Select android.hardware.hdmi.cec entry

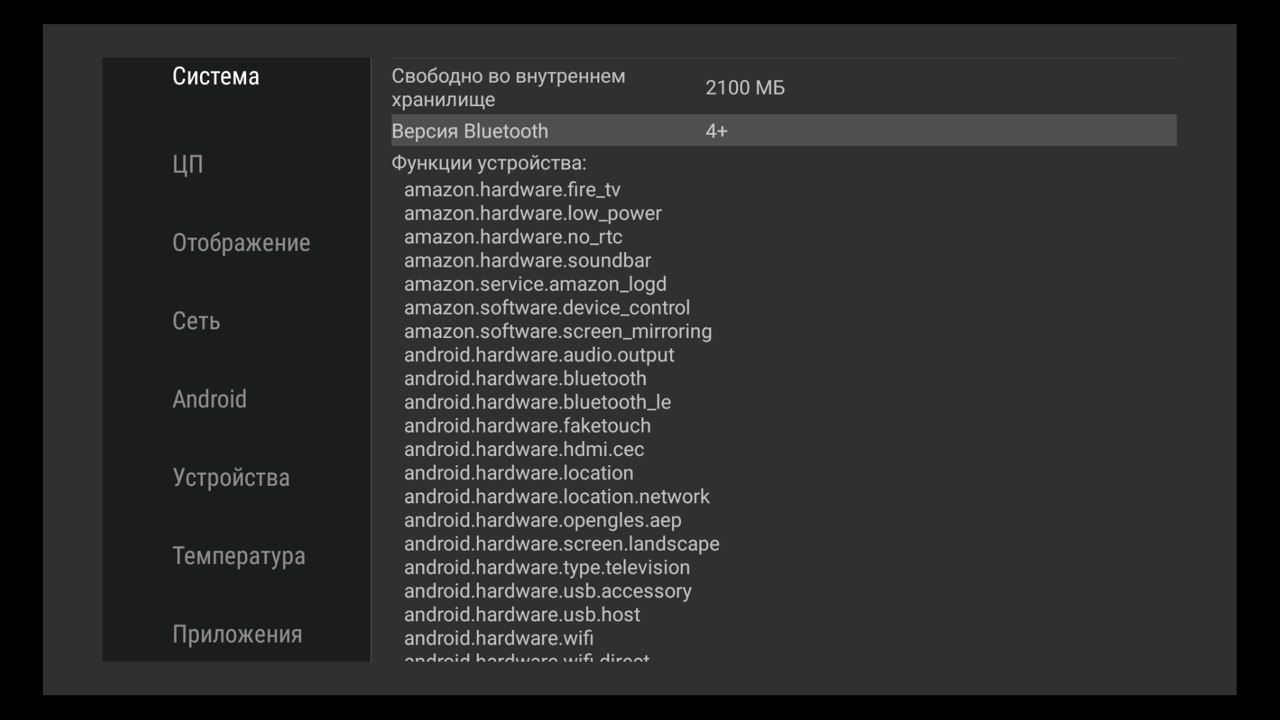tap(524, 449)
